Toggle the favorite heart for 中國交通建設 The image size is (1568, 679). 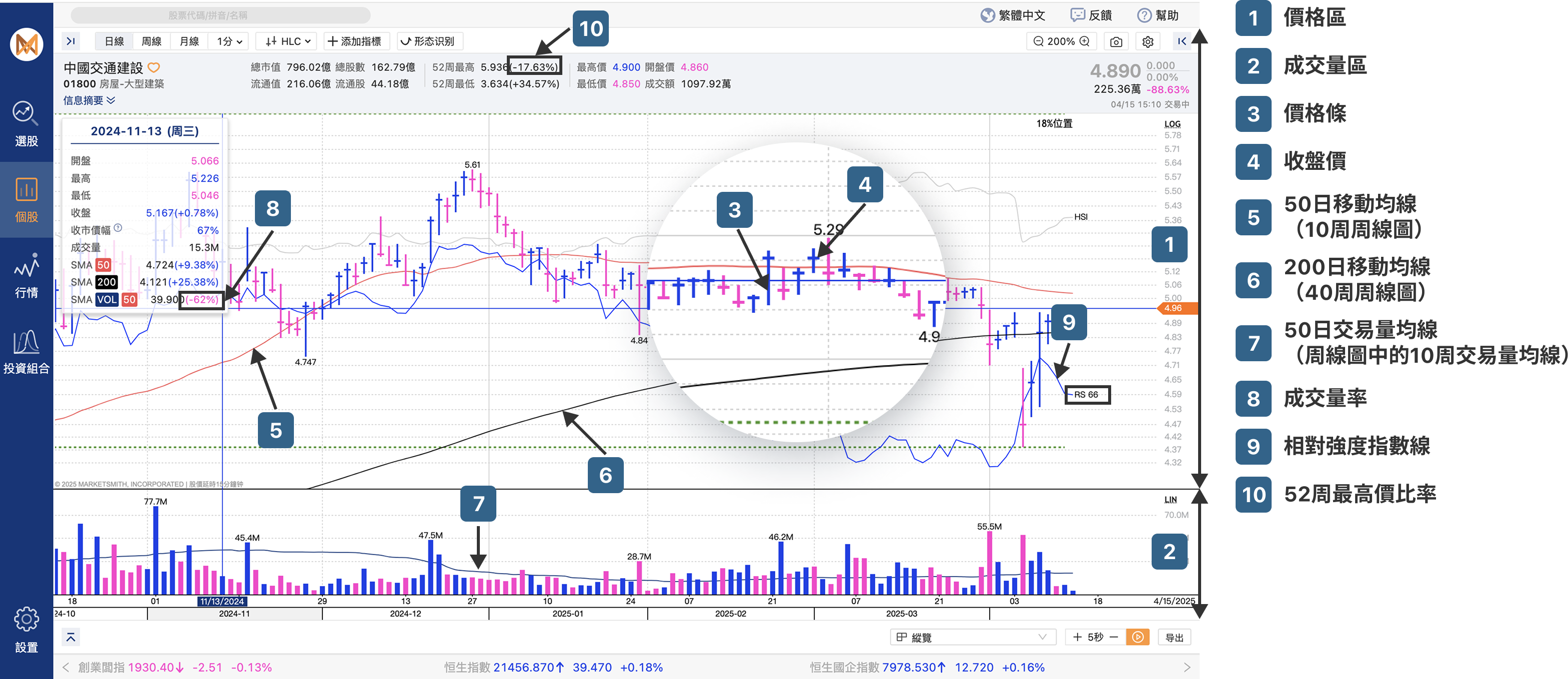coord(154,67)
